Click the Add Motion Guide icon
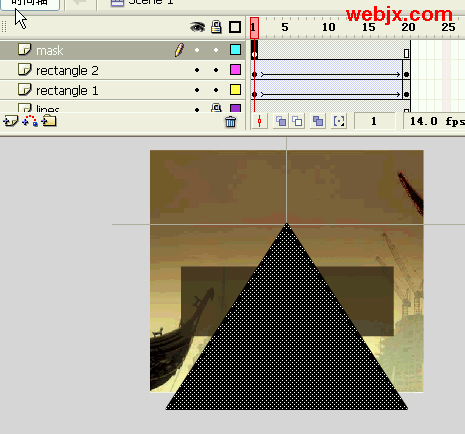465x434 pixels. click(30, 121)
